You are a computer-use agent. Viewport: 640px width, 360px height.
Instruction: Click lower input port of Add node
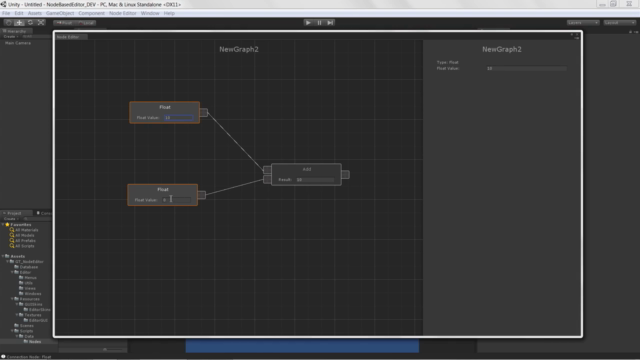pyautogui.click(x=267, y=180)
